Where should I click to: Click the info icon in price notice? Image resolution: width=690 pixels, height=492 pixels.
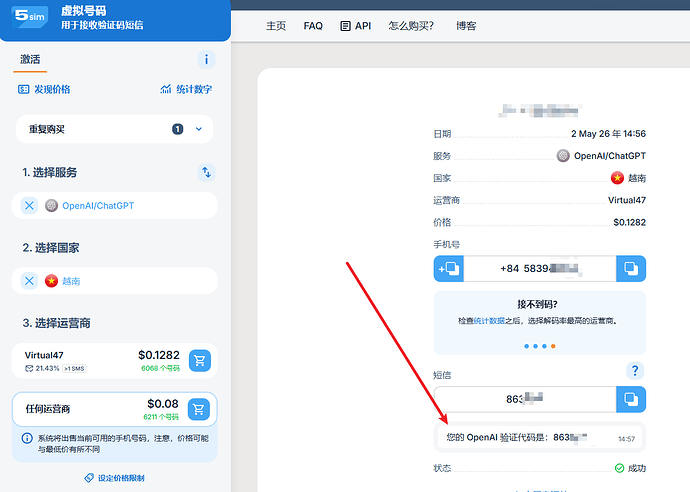27,438
